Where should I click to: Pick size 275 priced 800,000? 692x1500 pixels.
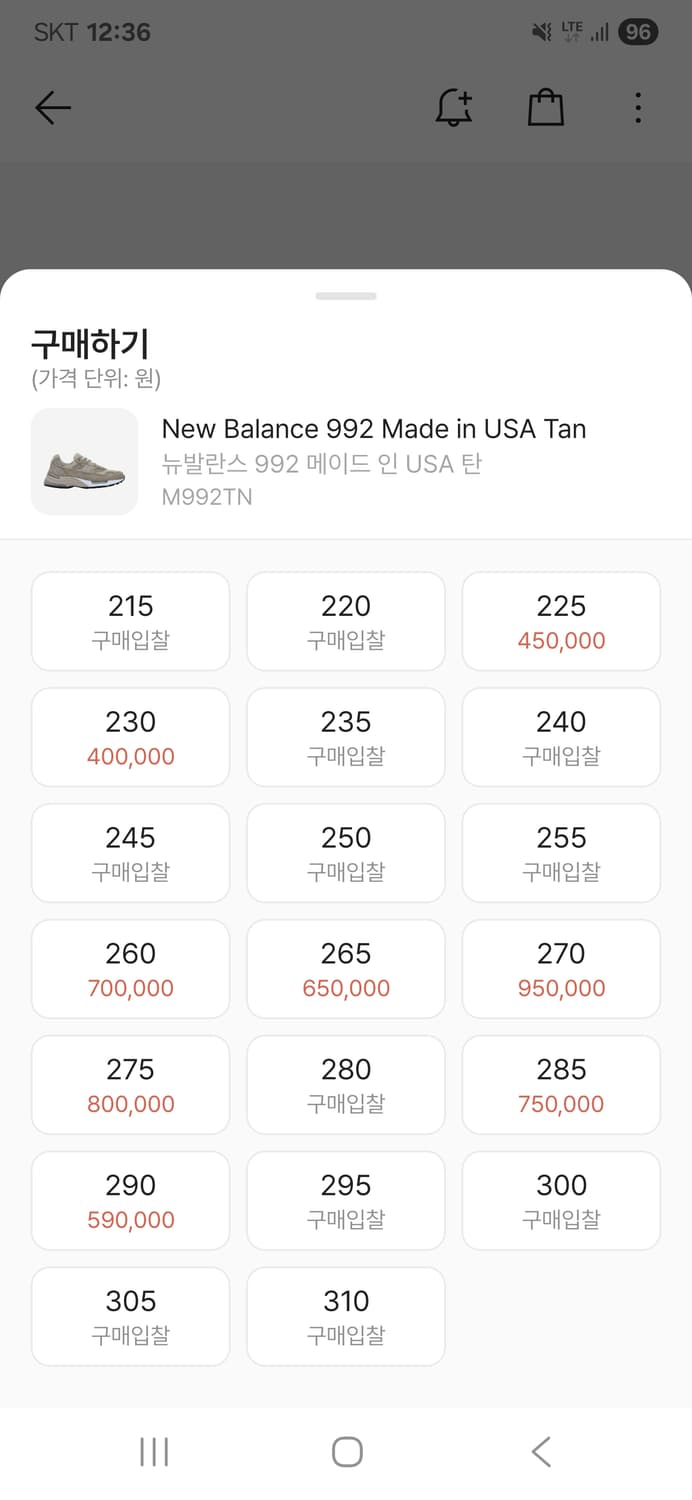point(131,1085)
